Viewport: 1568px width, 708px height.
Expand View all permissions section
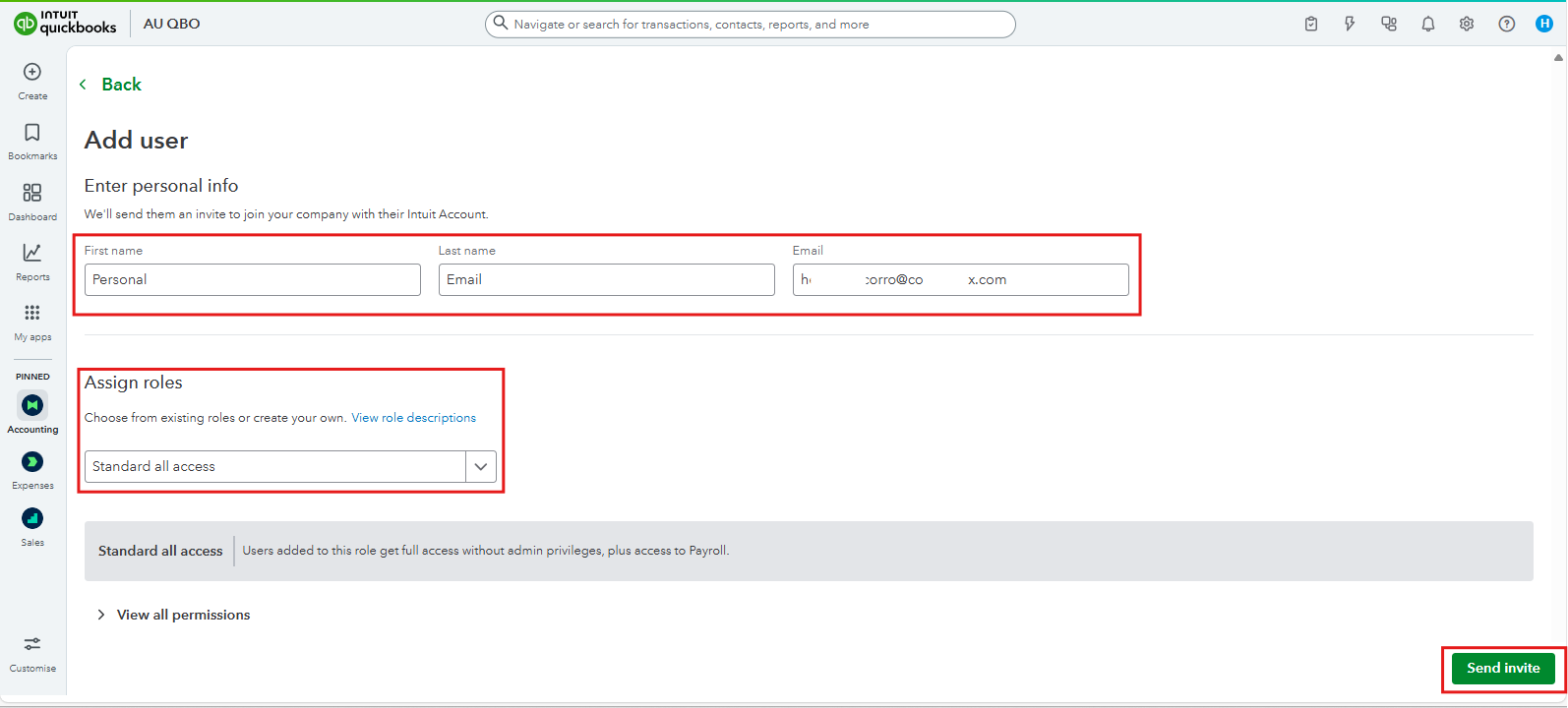pyautogui.click(x=183, y=616)
